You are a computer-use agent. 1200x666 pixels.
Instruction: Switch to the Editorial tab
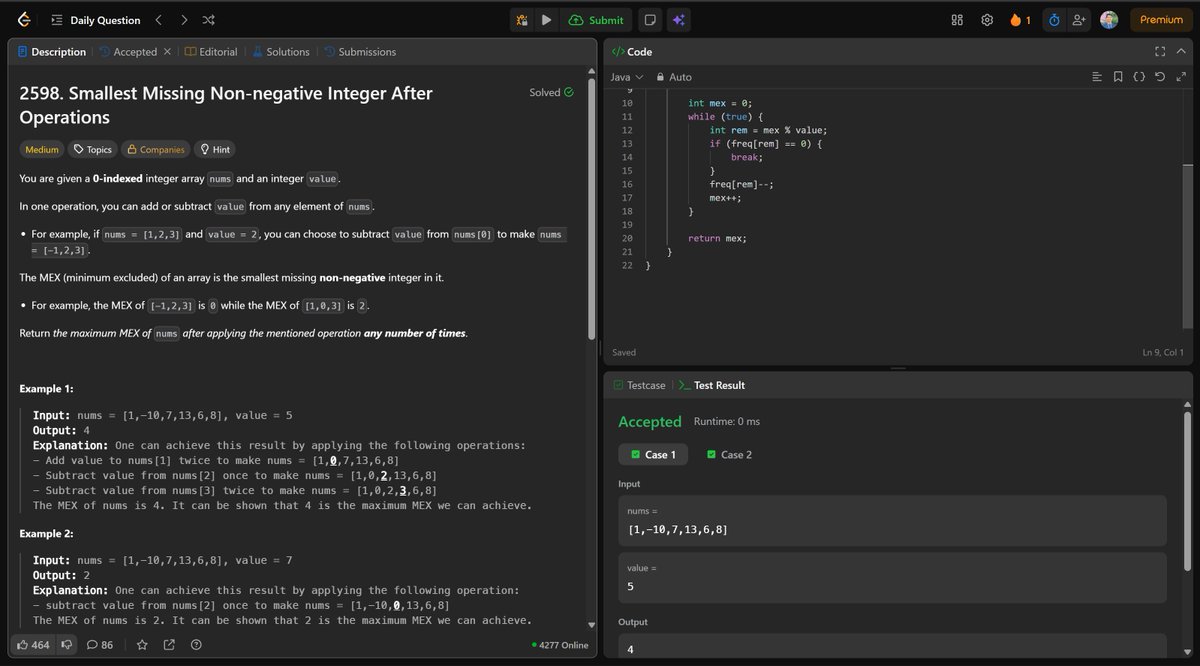[x=211, y=52]
